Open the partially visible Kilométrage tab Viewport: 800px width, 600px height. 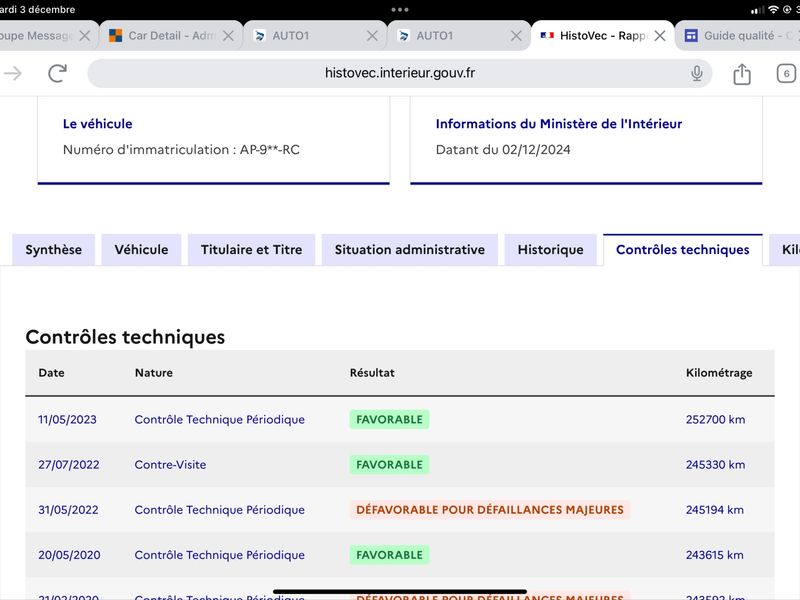[786, 249]
